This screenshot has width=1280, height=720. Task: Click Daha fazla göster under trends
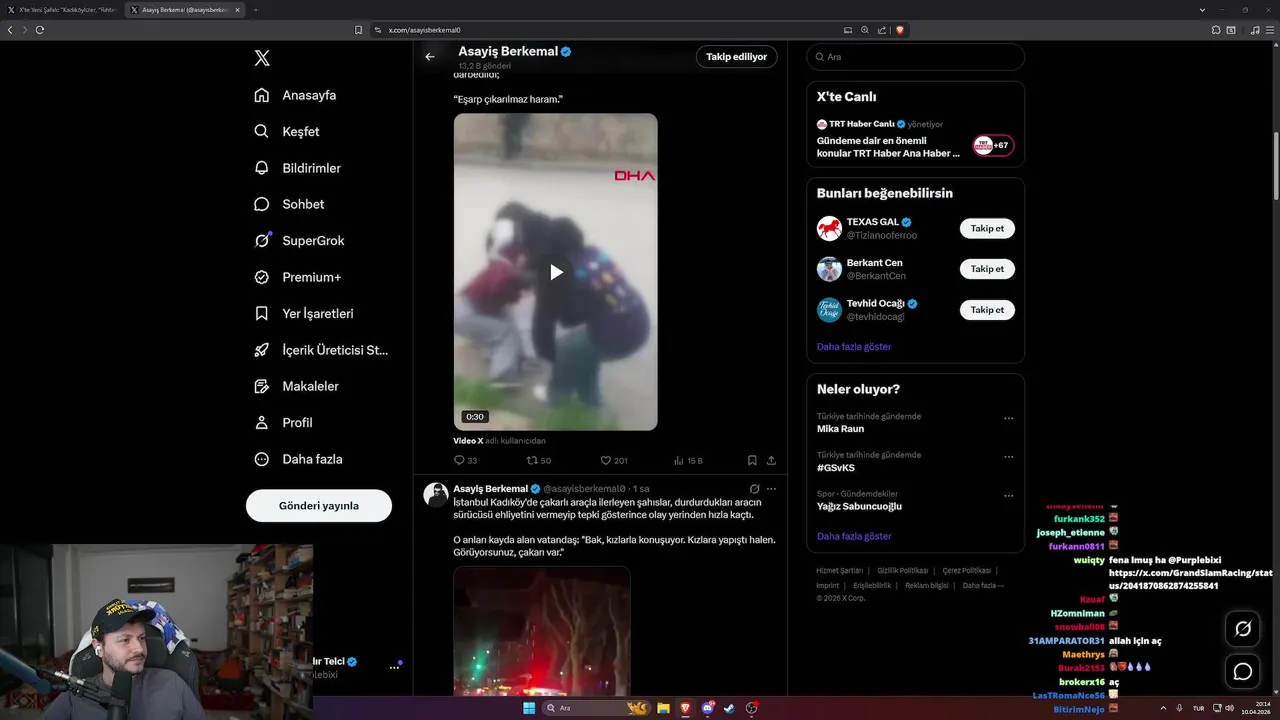[x=854, y=536]
